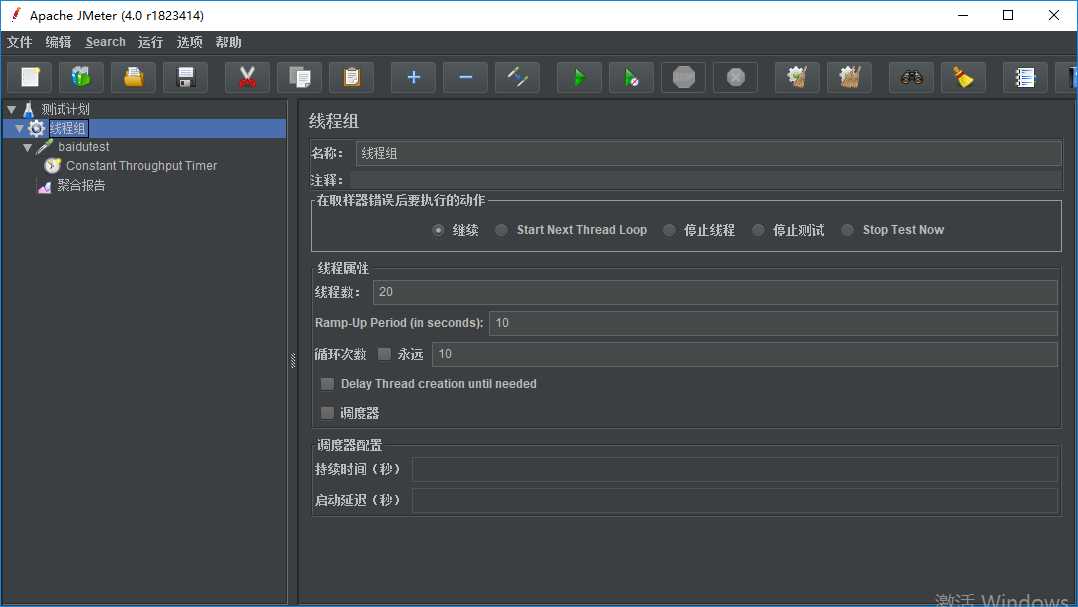Click the Constant Throughput Timer clock icon
1078x607 pixels.
(x=52, y=166)
